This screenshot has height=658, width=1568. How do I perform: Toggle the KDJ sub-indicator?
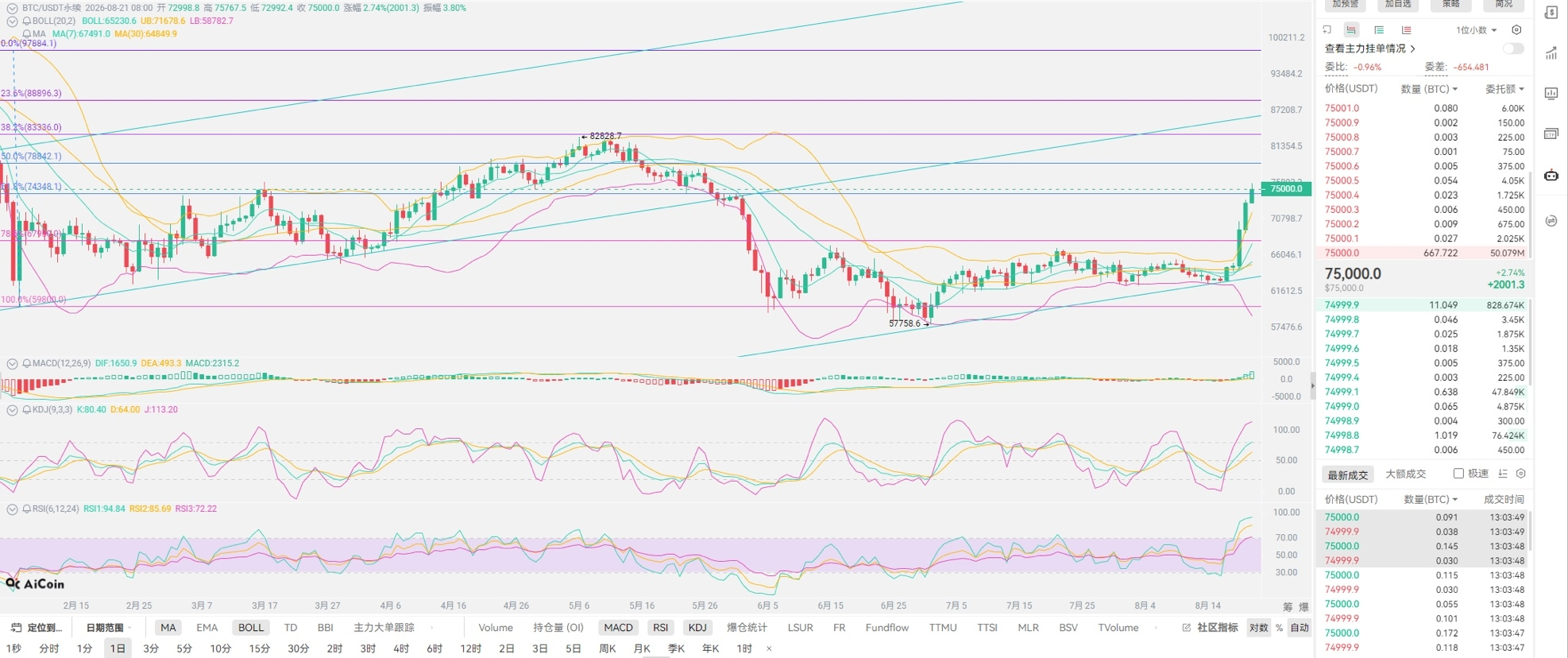click(x=697, y=628)
